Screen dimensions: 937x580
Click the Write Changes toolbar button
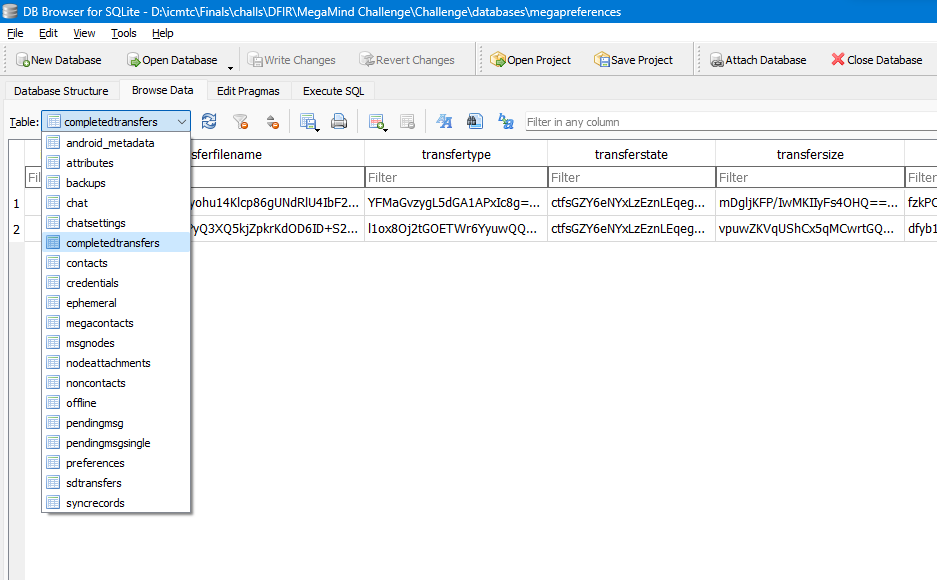[x=292, y=60]
